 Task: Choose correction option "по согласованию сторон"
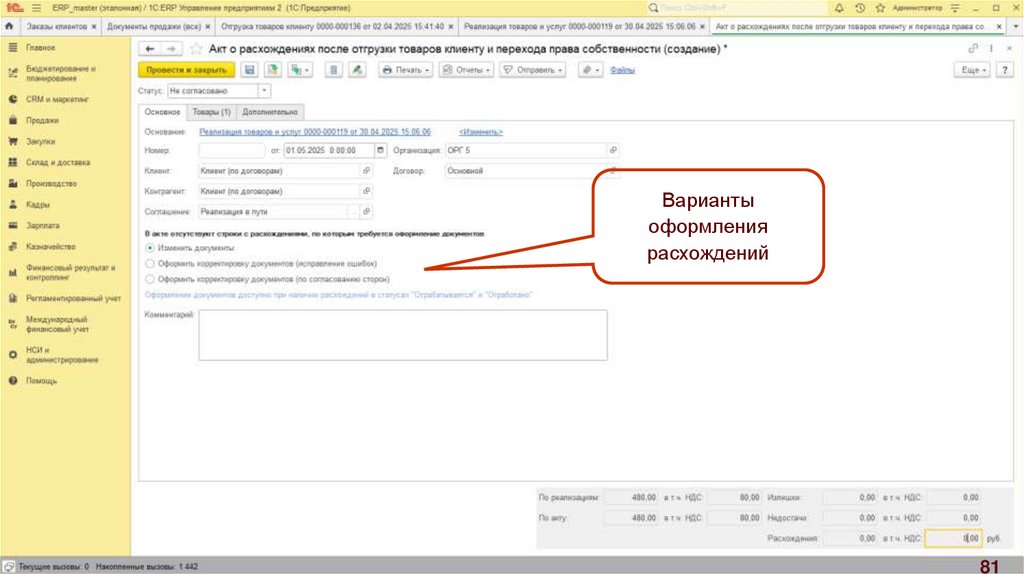[151, 279]
